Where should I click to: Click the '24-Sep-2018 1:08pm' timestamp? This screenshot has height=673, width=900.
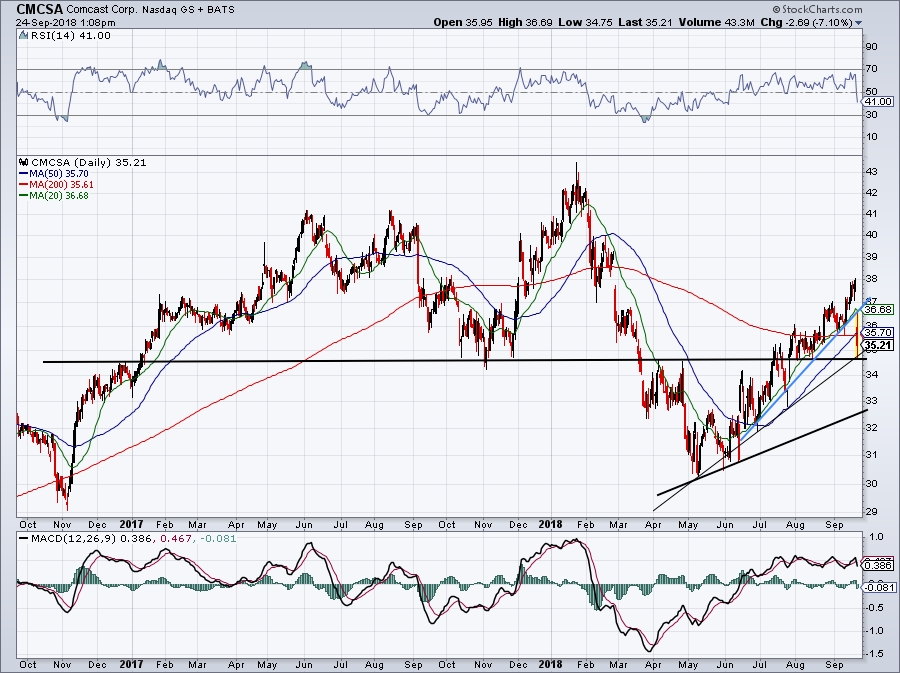[x=65, y=23]
